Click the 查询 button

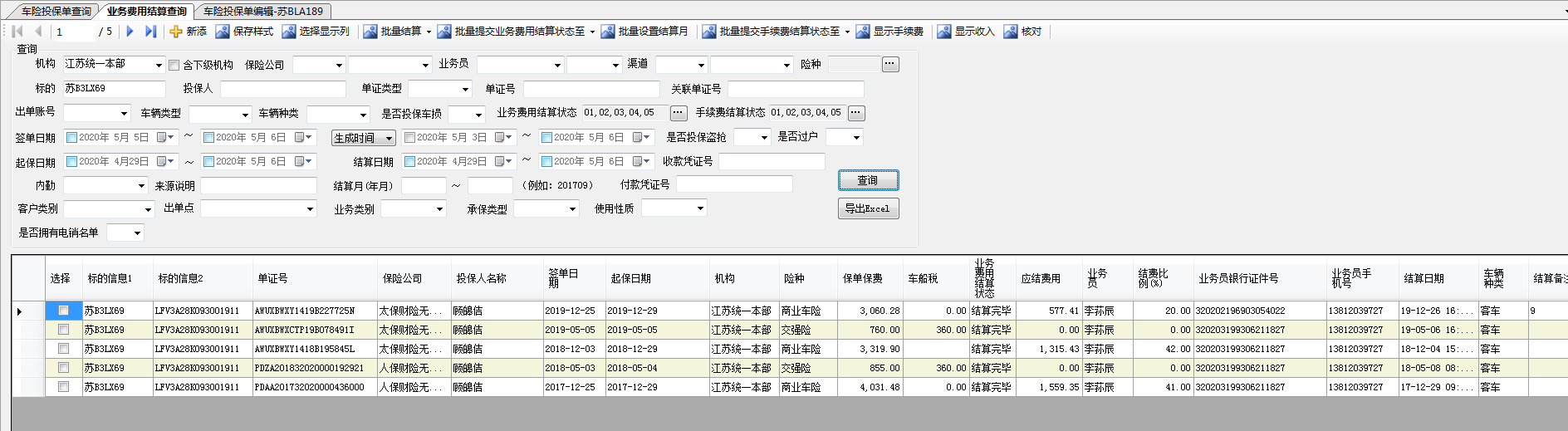[x=868, y=180]
